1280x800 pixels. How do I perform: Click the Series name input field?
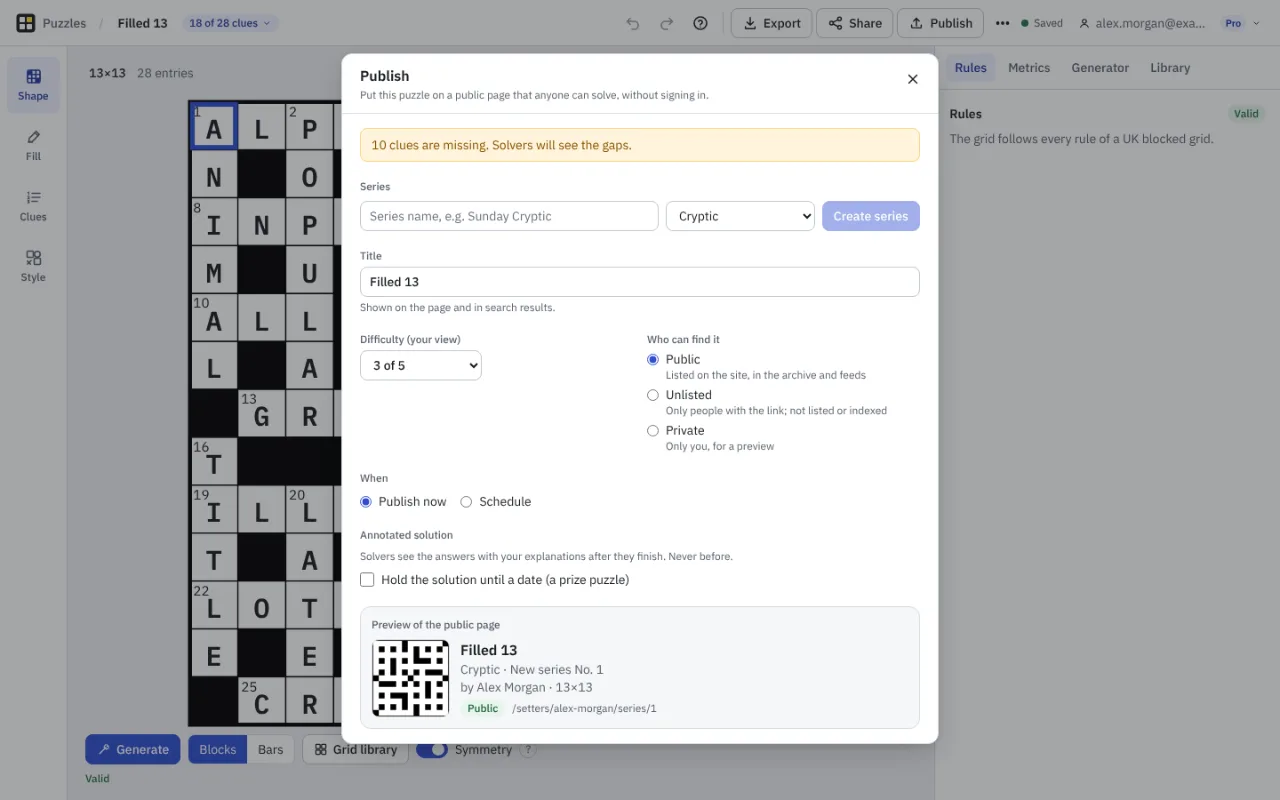[x=509, y=216]
